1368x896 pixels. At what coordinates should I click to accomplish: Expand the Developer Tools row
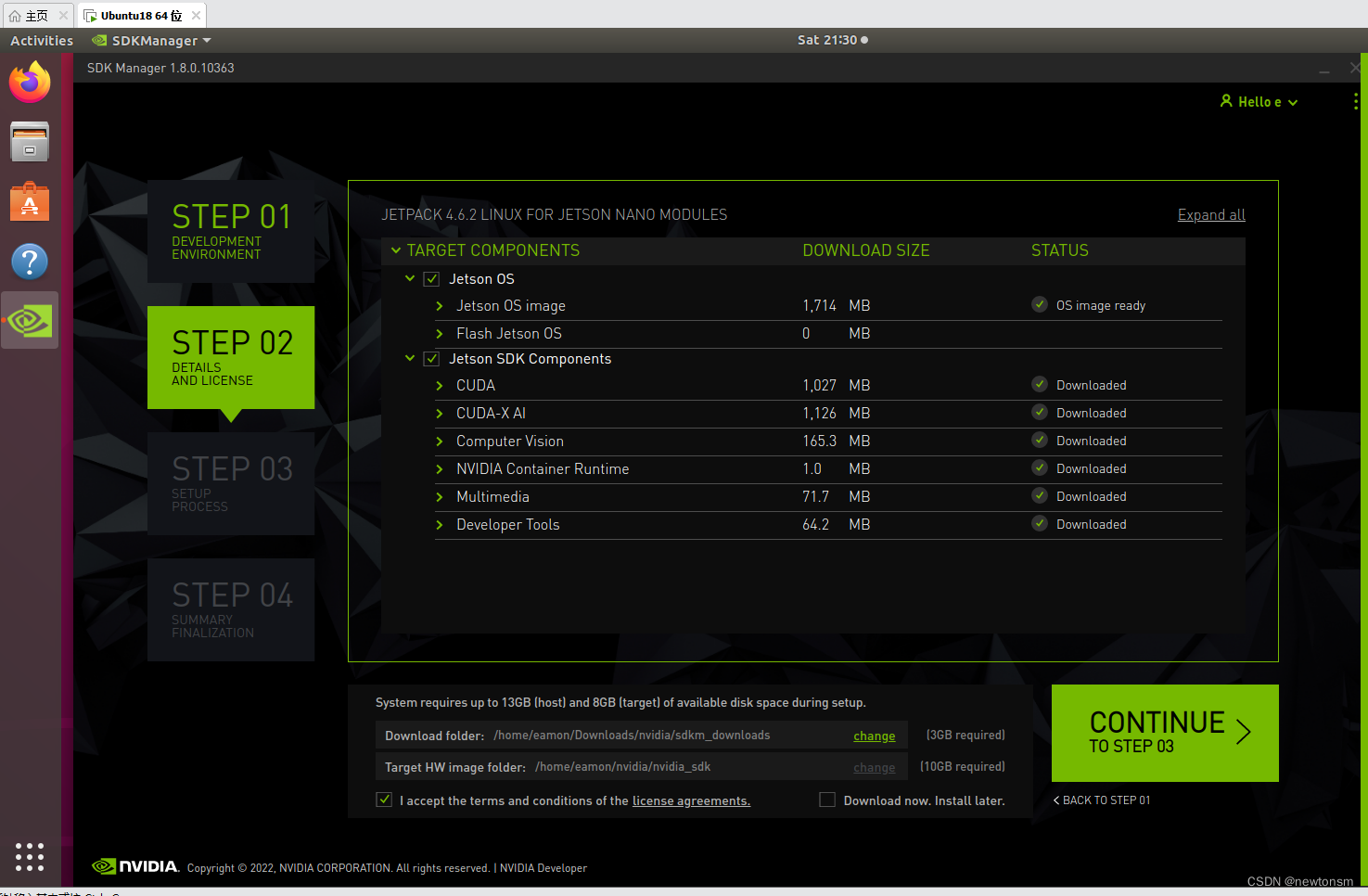point(440,525)
